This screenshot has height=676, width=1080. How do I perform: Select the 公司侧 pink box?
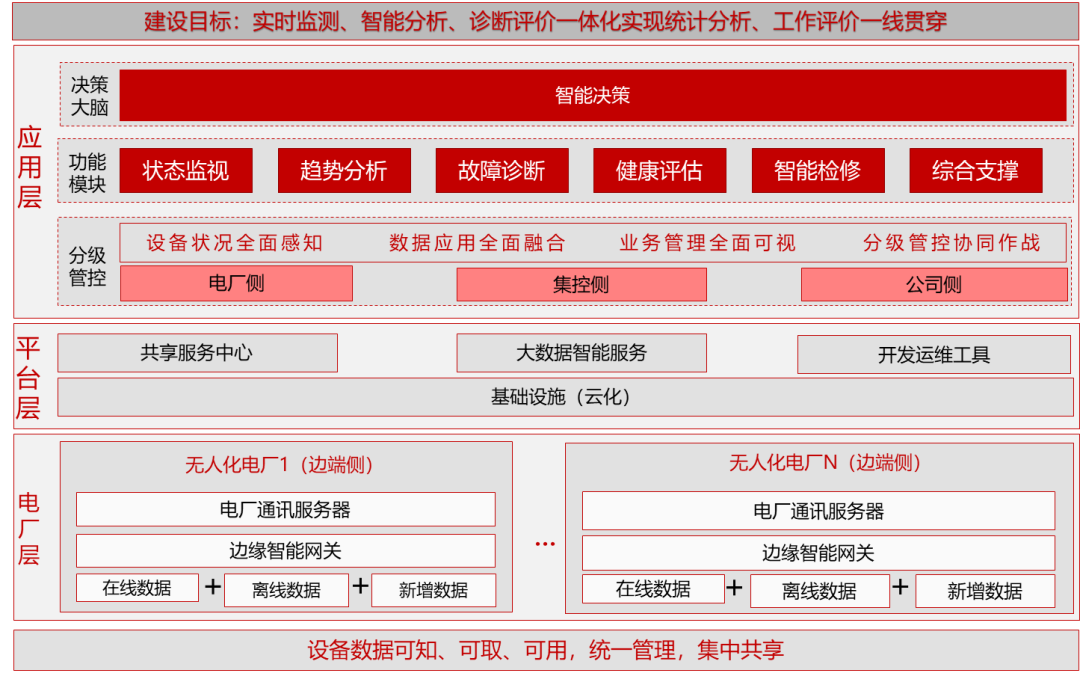(x=933, y=284)
